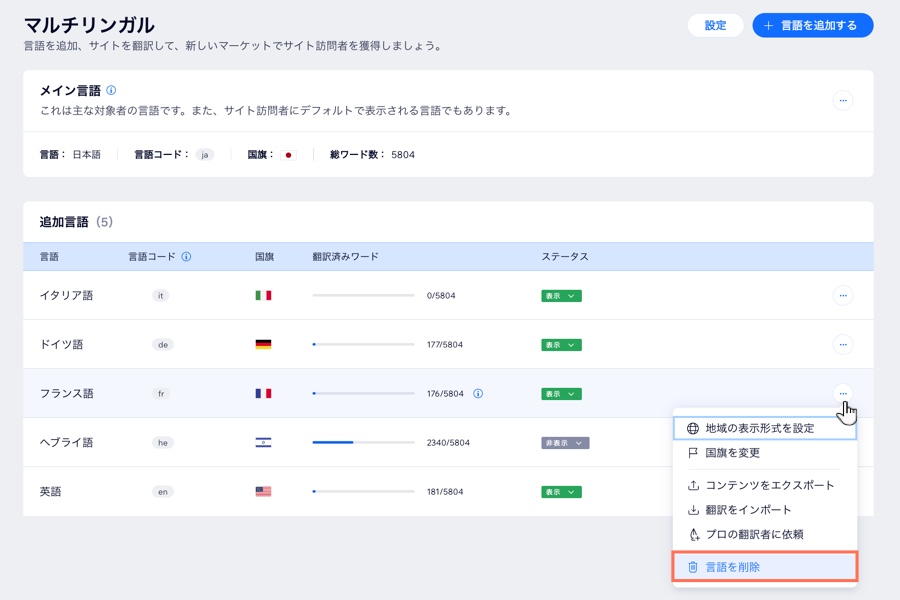Screen dimensions: 900x600
Task: Click the Israel flag in ヘブライ語 row
Action: (263, 443)
